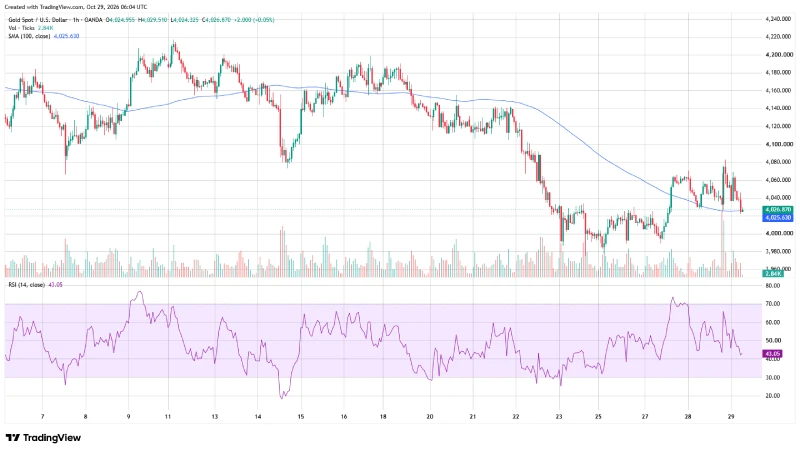Click the 4,120.000 price axis label
This screenshot has width=800, height=452.
[x=779, y=126]
